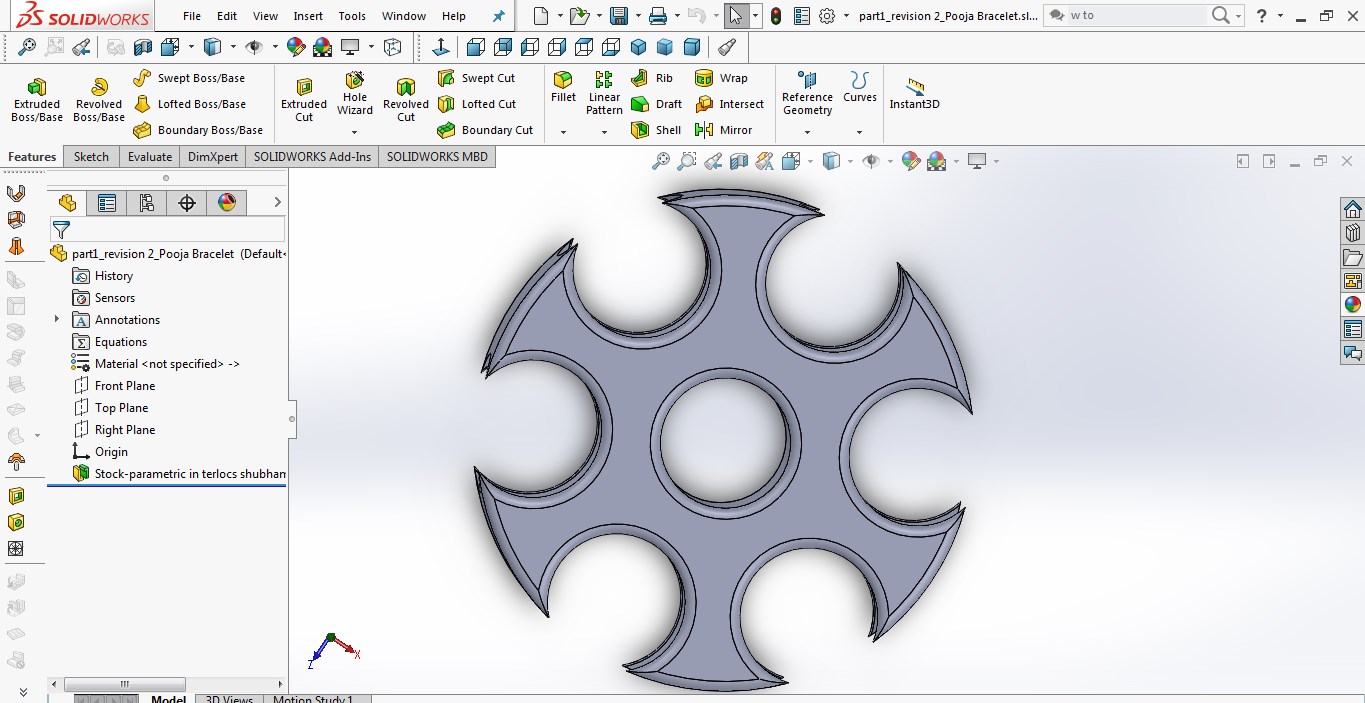The height and width of the screenshot is (703, 1365).
Task: Click the Mirror feature tool
Action: [x=724, y=130]
